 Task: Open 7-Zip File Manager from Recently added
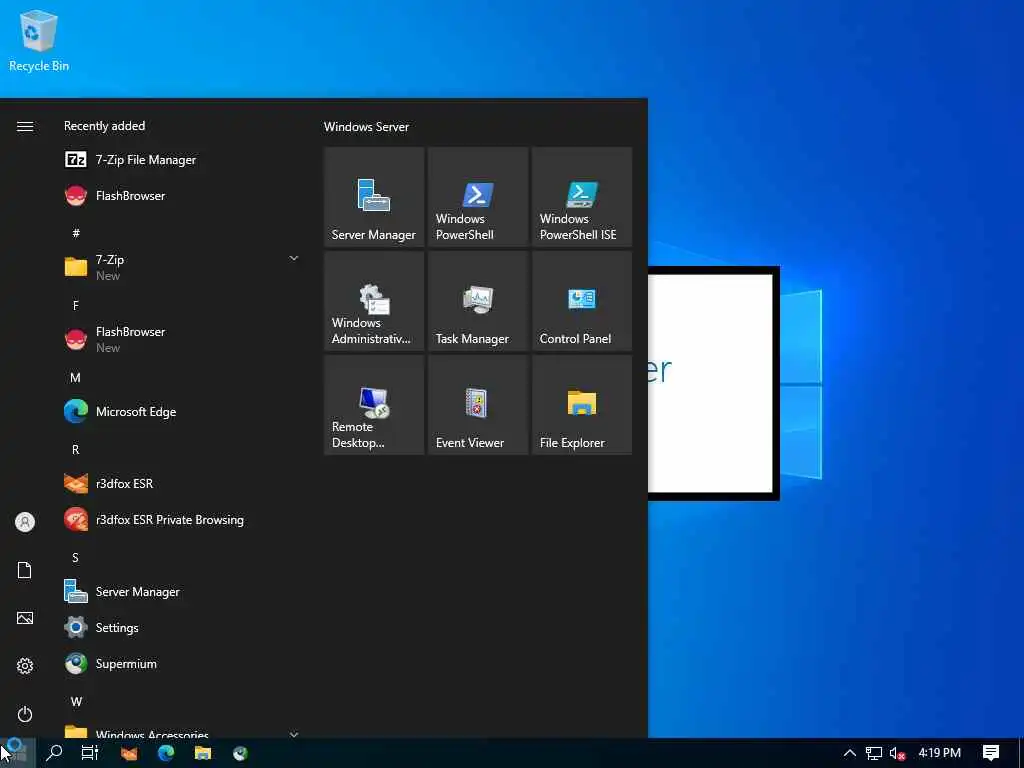pos(181,159)
